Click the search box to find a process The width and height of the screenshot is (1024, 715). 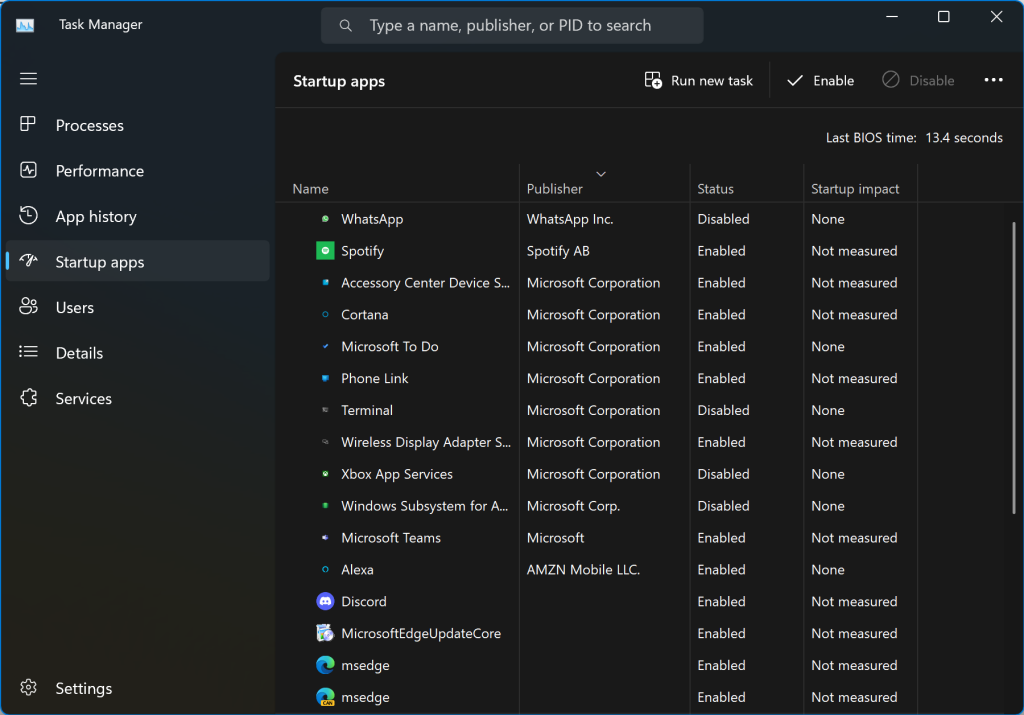[512, 26]
